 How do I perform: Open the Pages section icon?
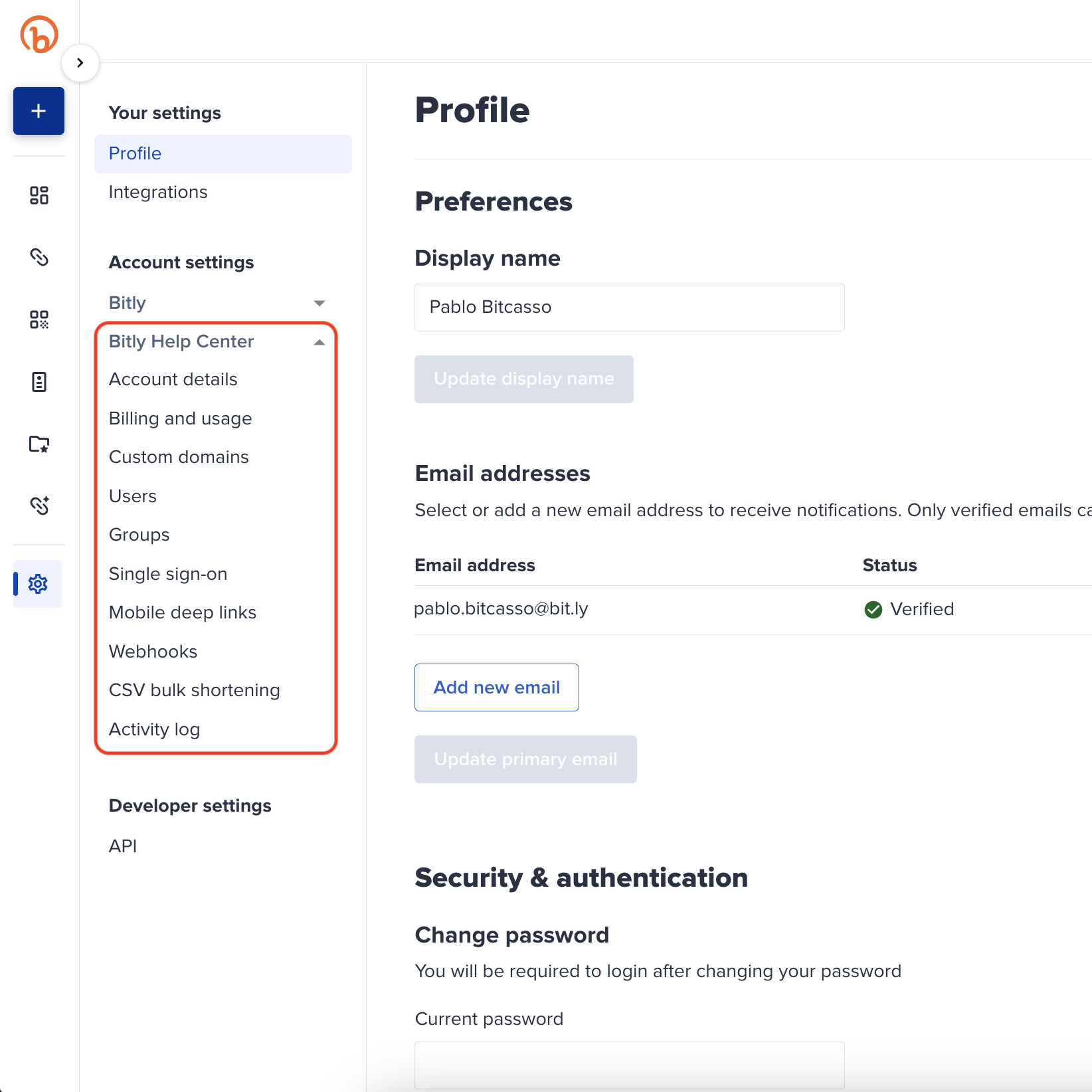(39, 382)
